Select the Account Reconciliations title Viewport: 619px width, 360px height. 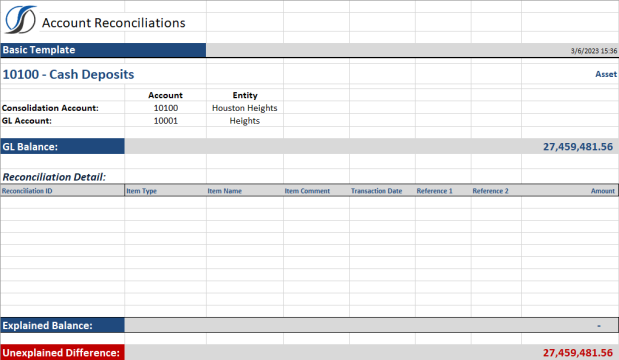click(114, 23)
